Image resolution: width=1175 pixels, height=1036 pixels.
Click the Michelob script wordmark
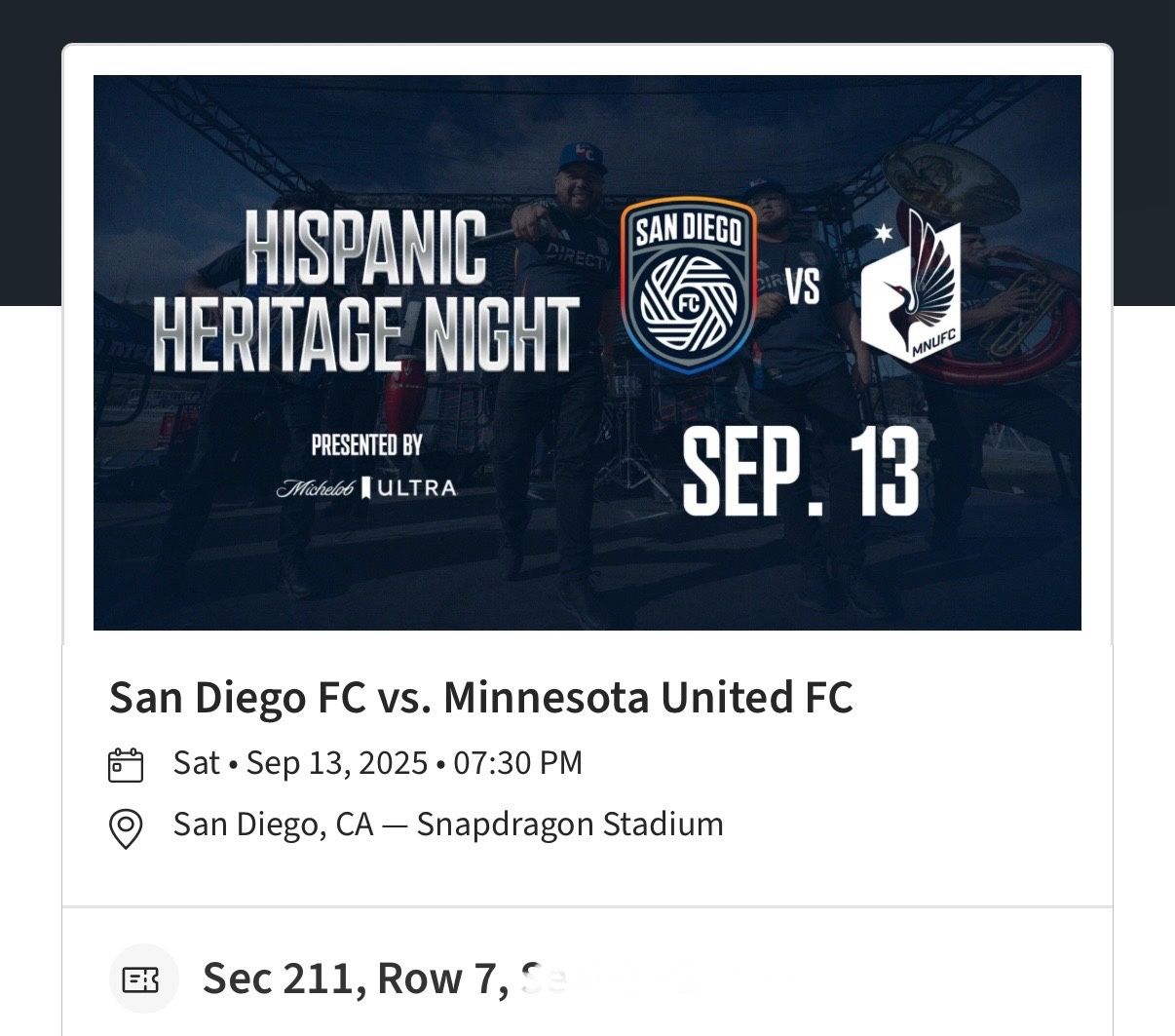(315, 488)
